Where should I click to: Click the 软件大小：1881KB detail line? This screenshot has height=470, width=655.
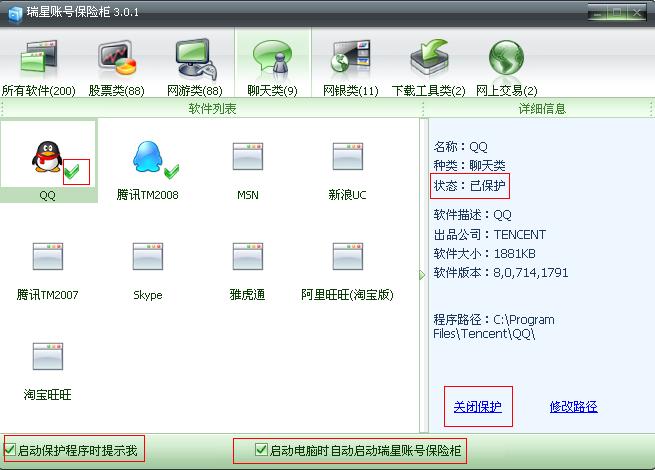click(485, 254)
